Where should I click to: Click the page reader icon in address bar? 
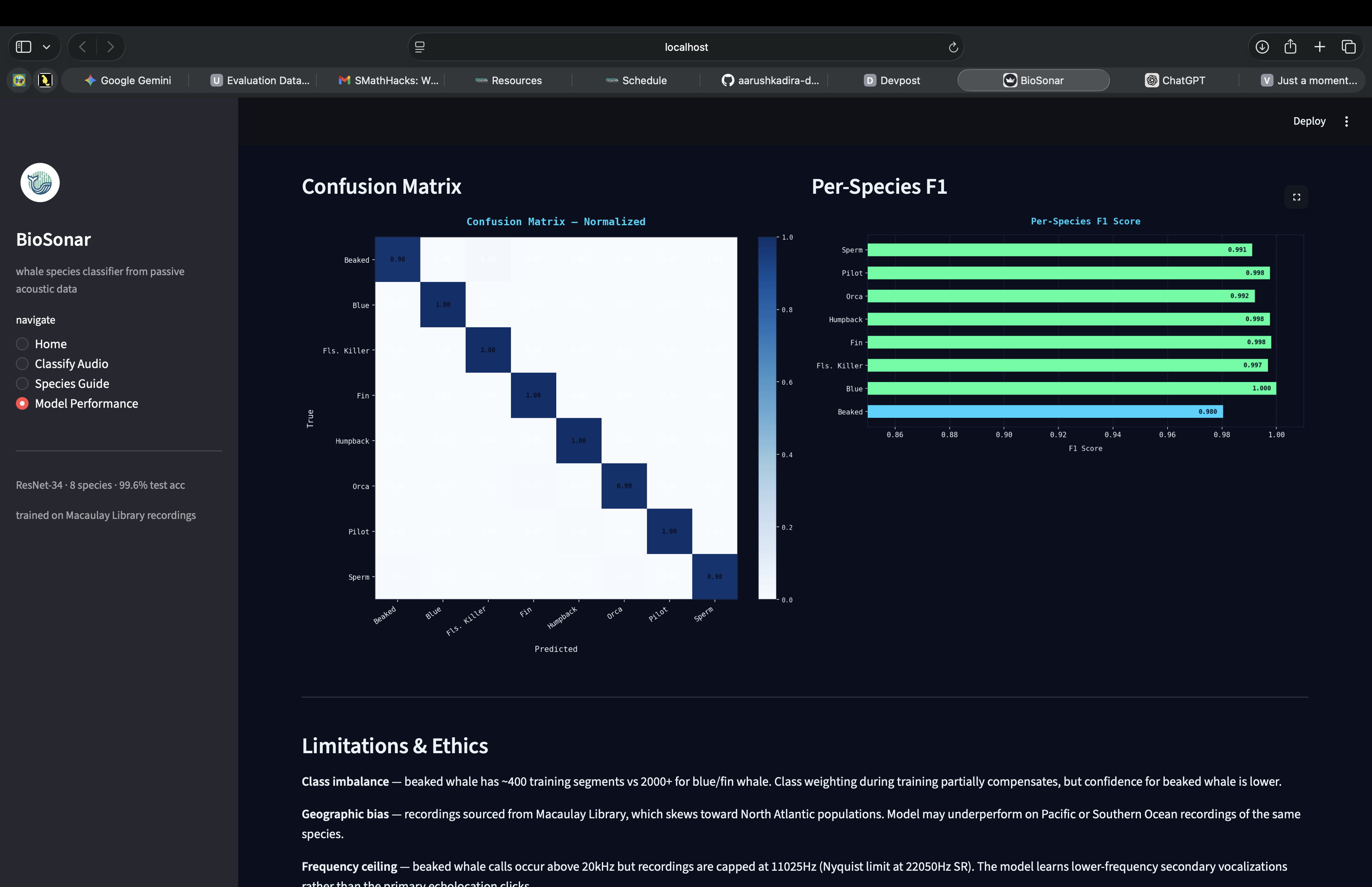(x=420, y=47)
